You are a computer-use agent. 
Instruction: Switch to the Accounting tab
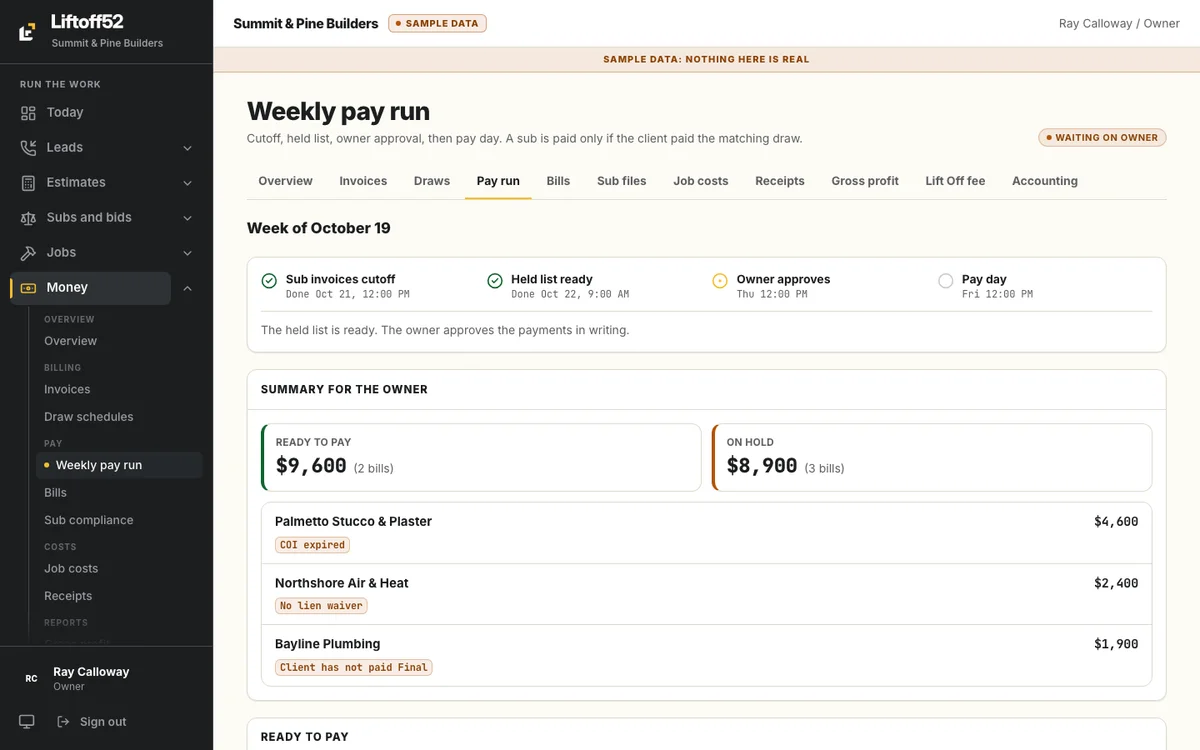tap(1045, 181)
